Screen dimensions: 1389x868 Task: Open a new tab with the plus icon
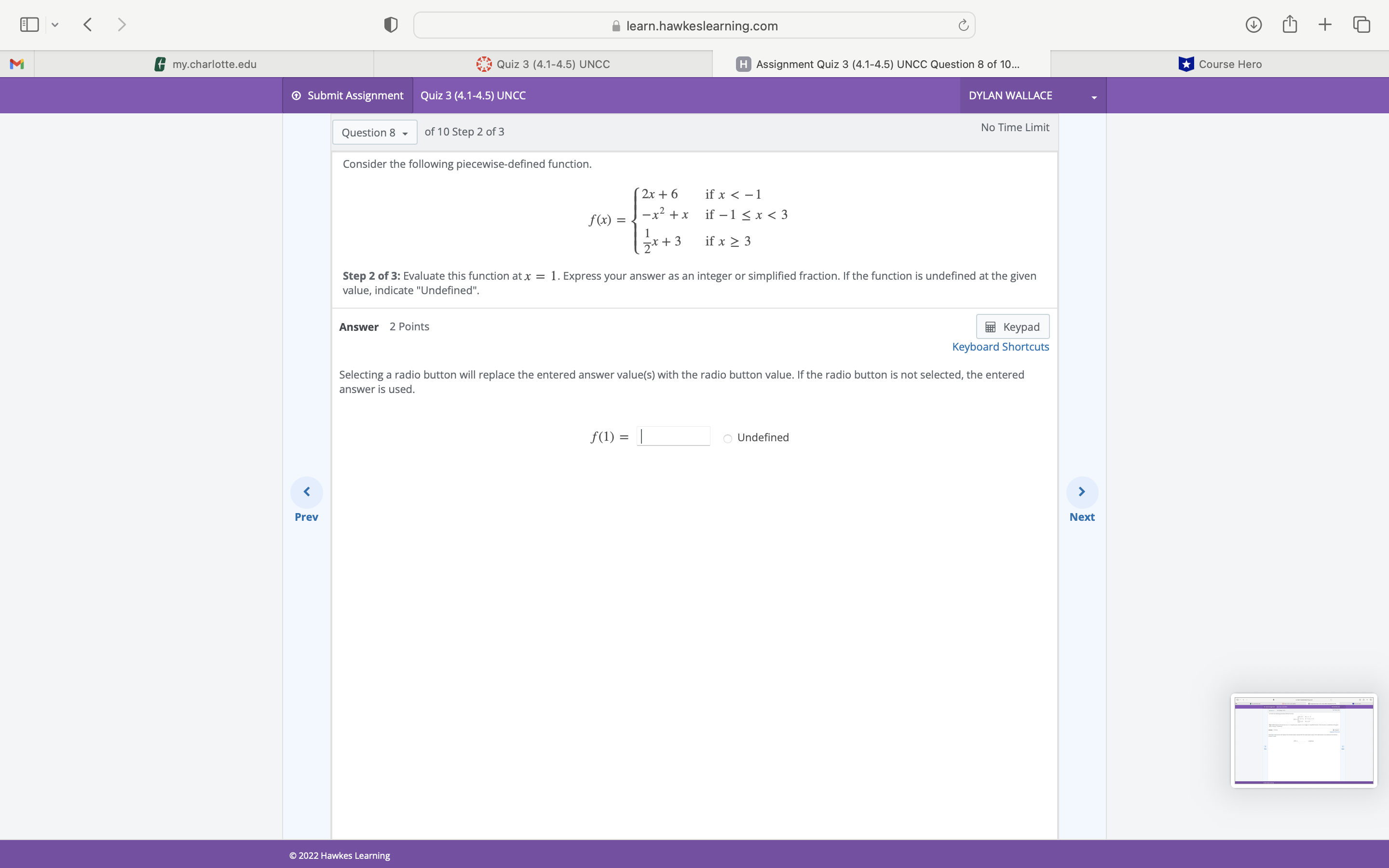(x=1325, y=25)
